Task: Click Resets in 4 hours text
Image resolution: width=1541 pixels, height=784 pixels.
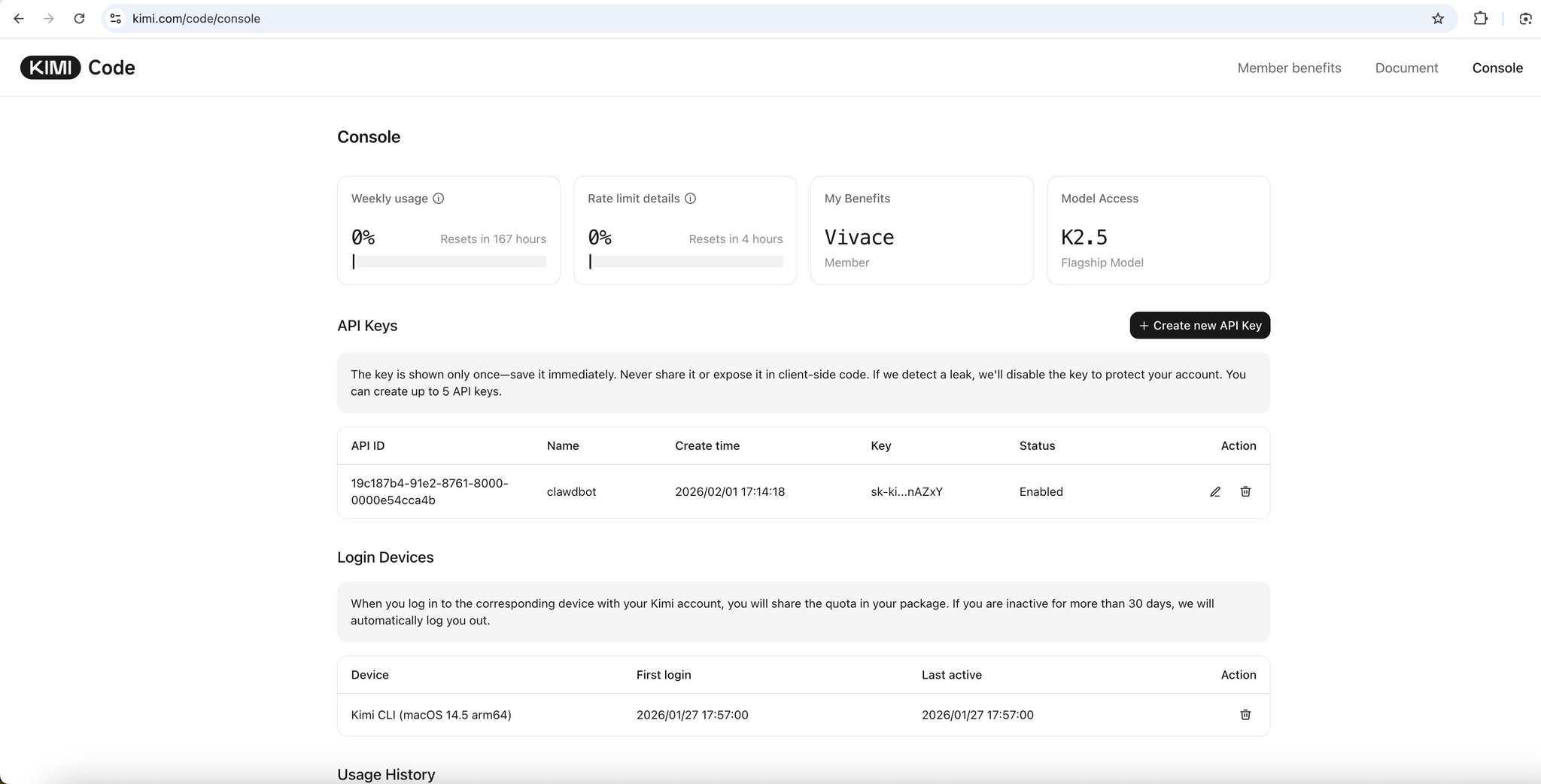Action: coord(736,239)
